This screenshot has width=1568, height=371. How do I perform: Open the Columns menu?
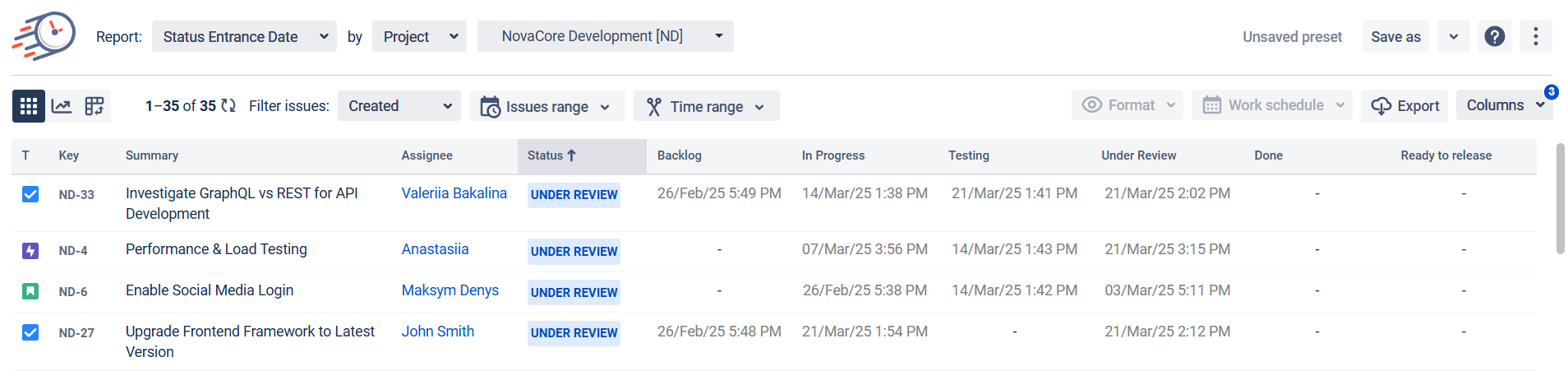pos(1503,105)
